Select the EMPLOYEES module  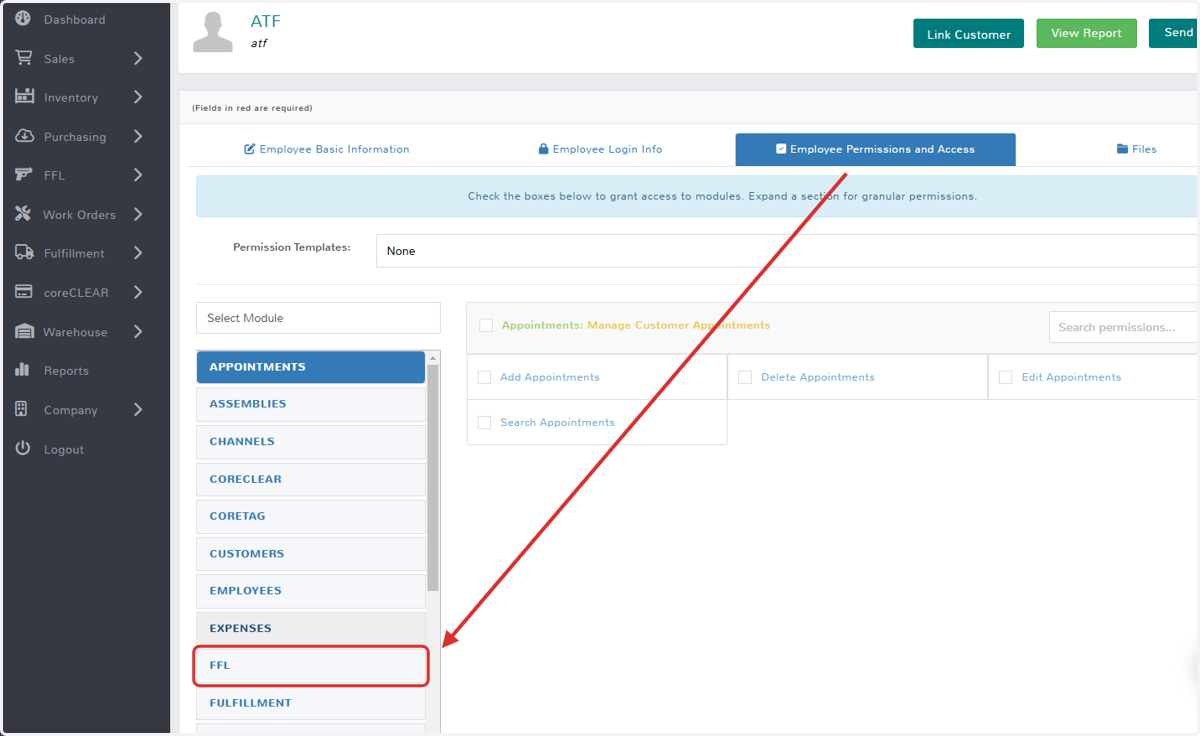pos(311,591)
